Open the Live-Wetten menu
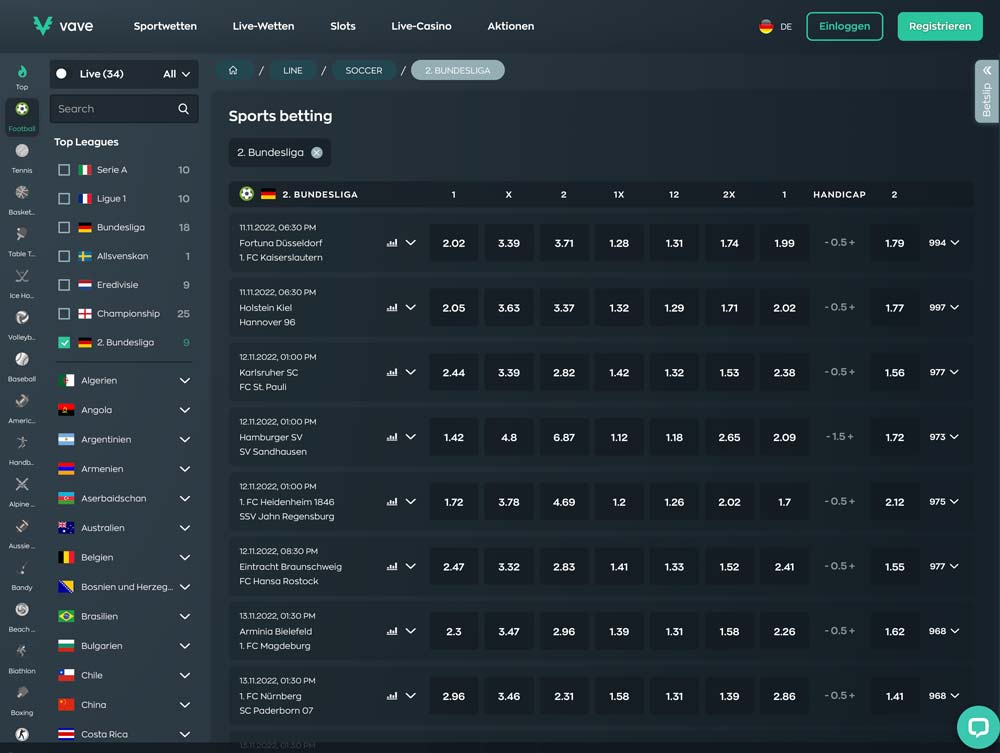Screen dimensions: 1000x753 [x=263, y=26]
